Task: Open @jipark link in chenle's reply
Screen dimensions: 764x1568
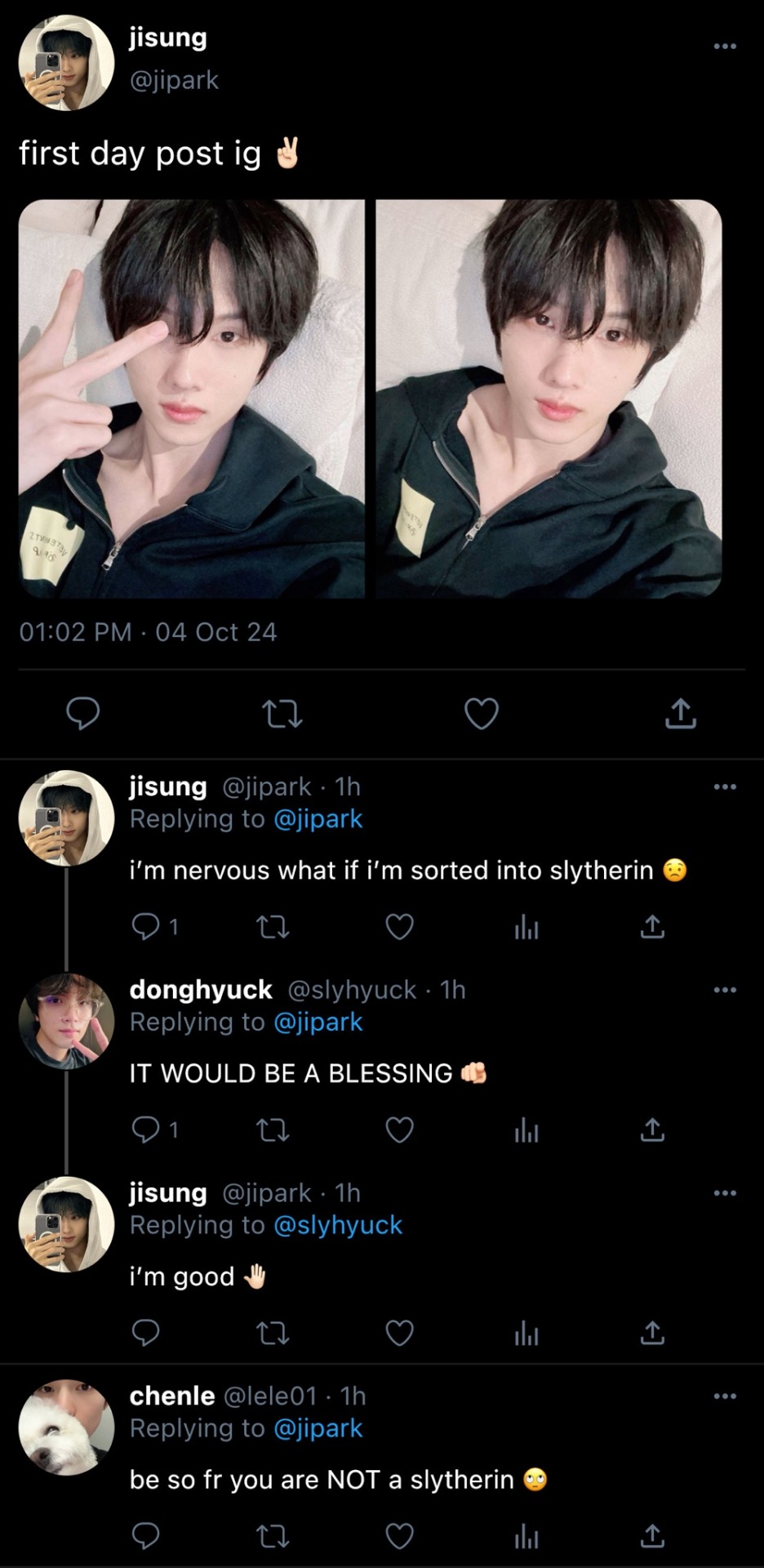Action: pyautogui.click(x=318, y=1428)
